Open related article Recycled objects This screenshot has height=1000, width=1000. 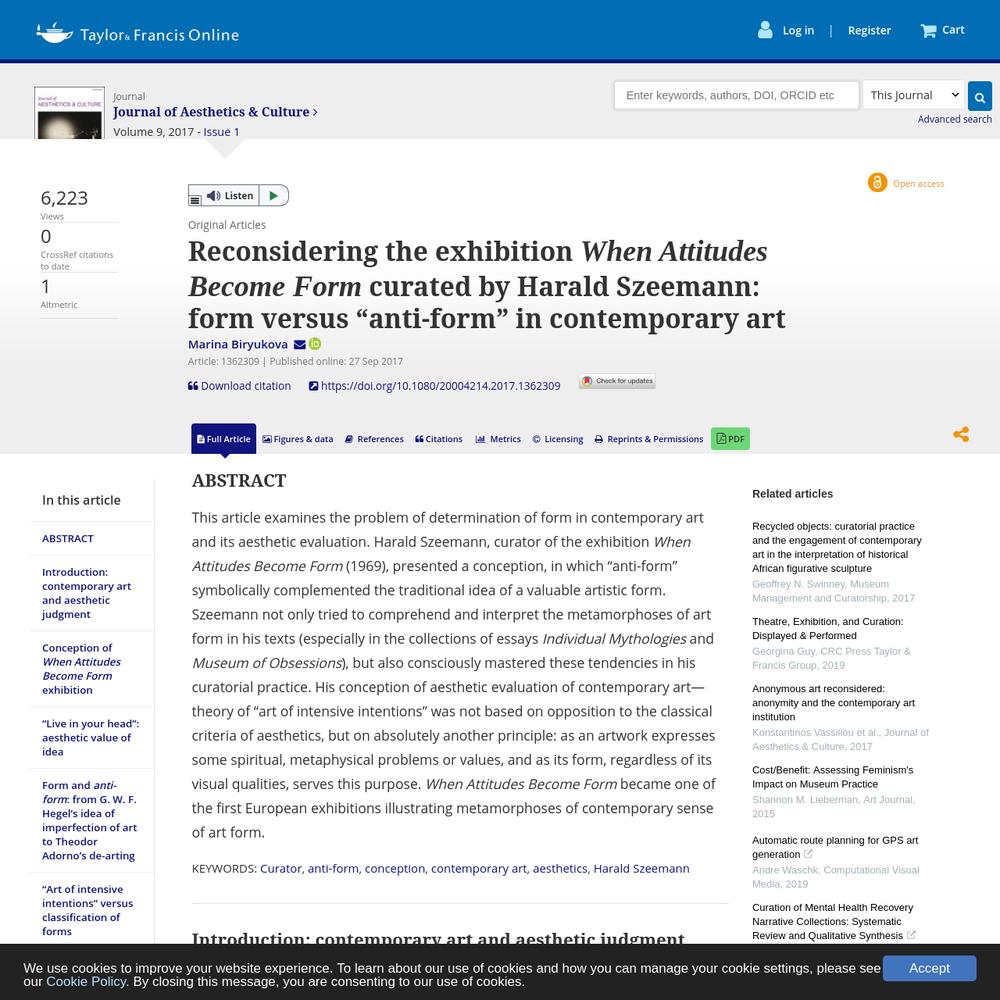(x=837, y=547)
